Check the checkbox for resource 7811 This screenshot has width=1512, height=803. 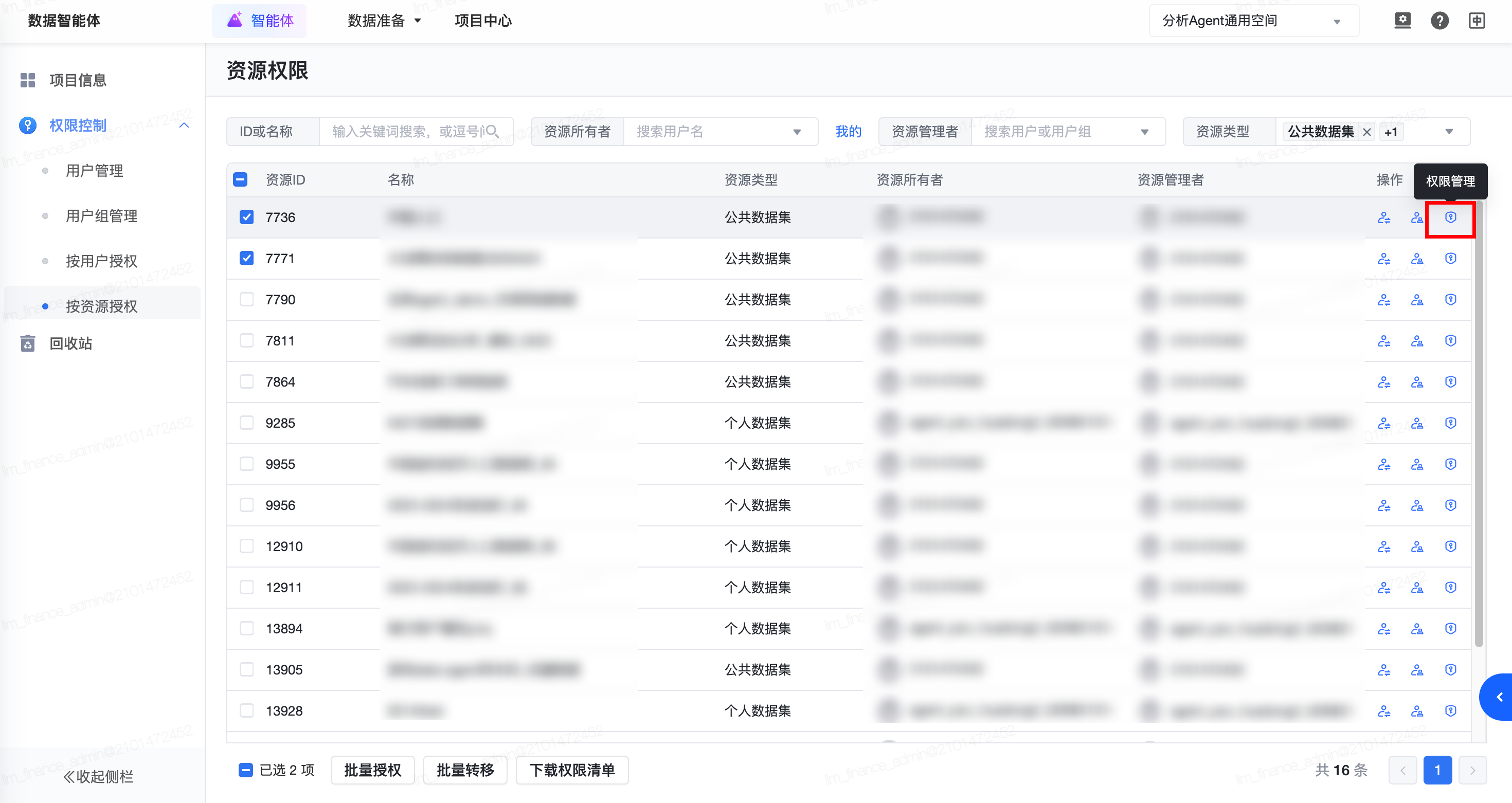pyautogui.click(x=246, y=340)
